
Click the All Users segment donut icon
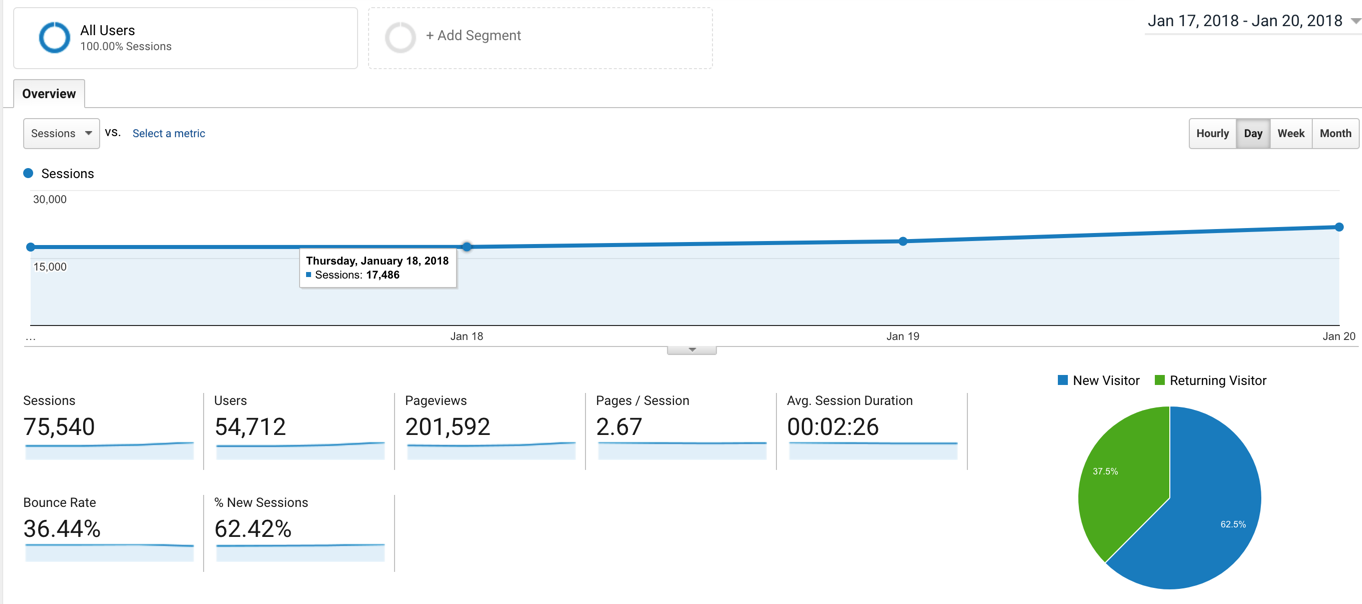click(x=54, y=38)
